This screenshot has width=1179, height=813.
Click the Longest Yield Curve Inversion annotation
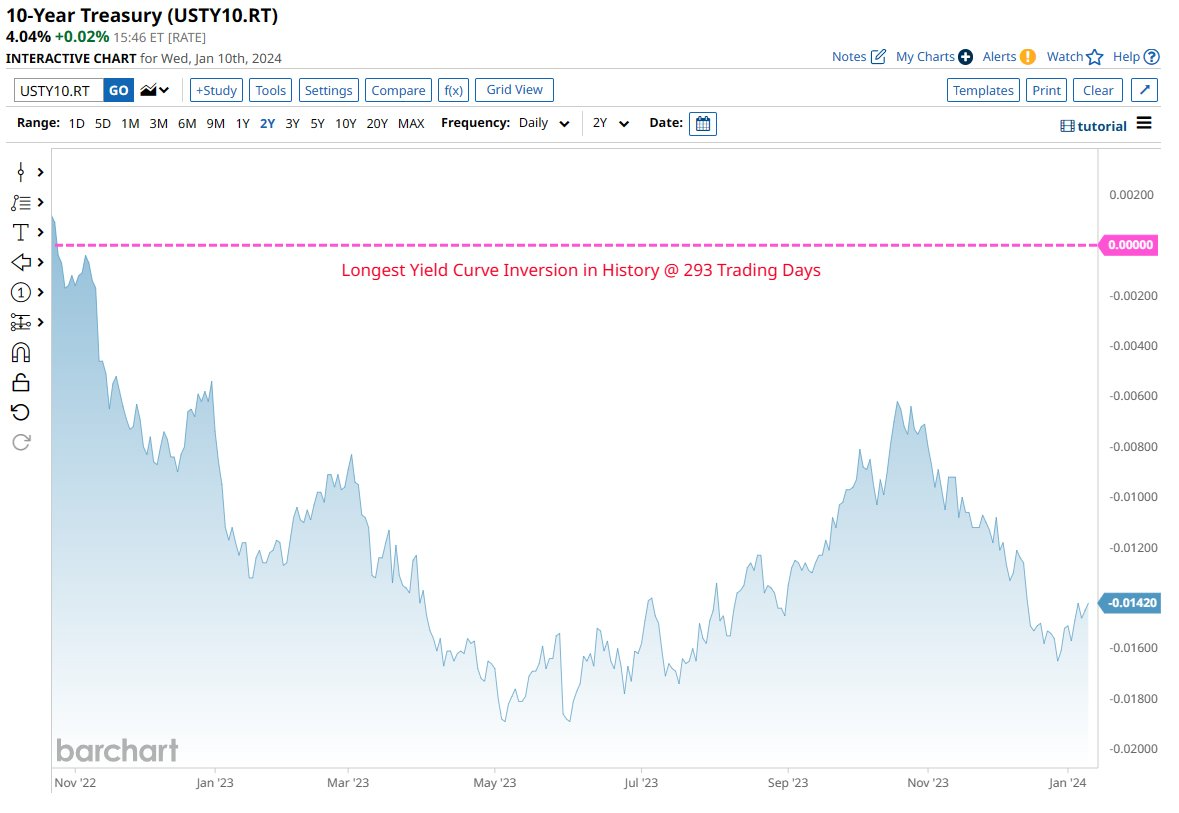tap(580, 270)
